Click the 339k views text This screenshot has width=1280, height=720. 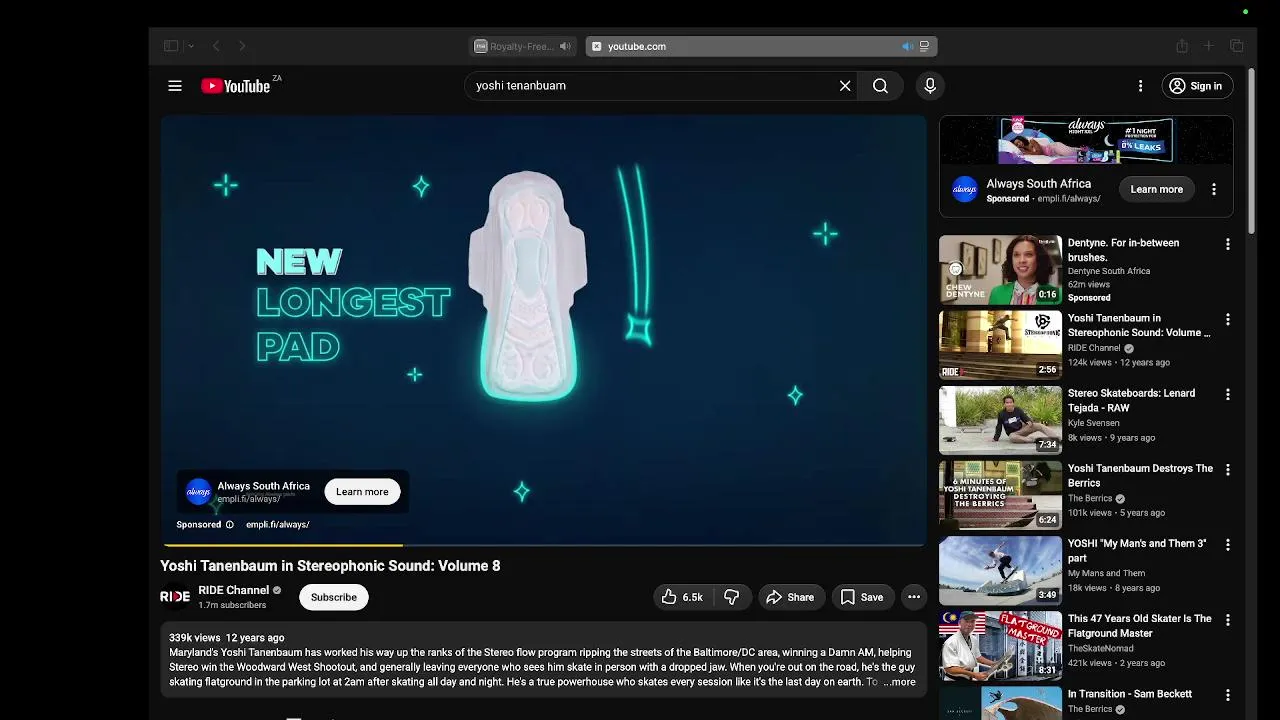click(194, 638)
